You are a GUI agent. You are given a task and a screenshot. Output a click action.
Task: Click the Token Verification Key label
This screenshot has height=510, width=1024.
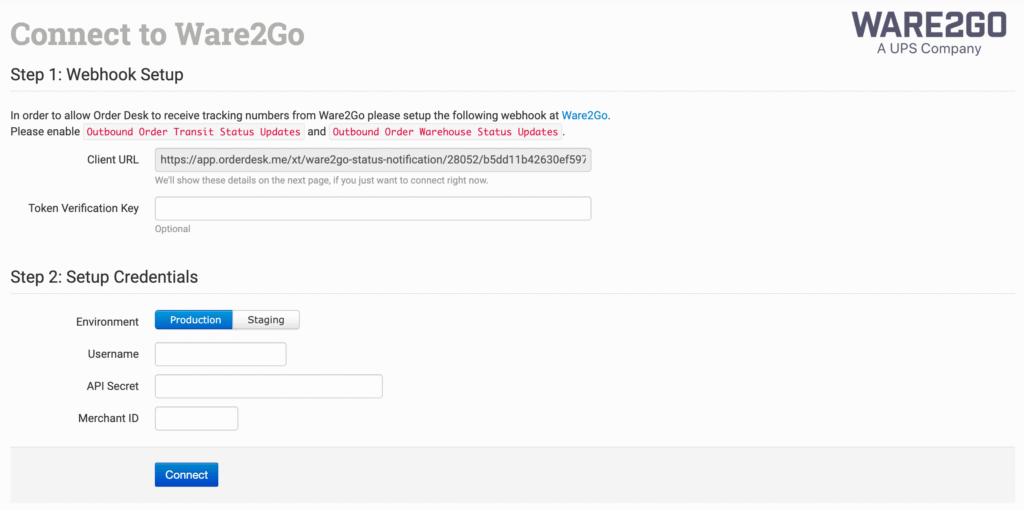point(84,208)
